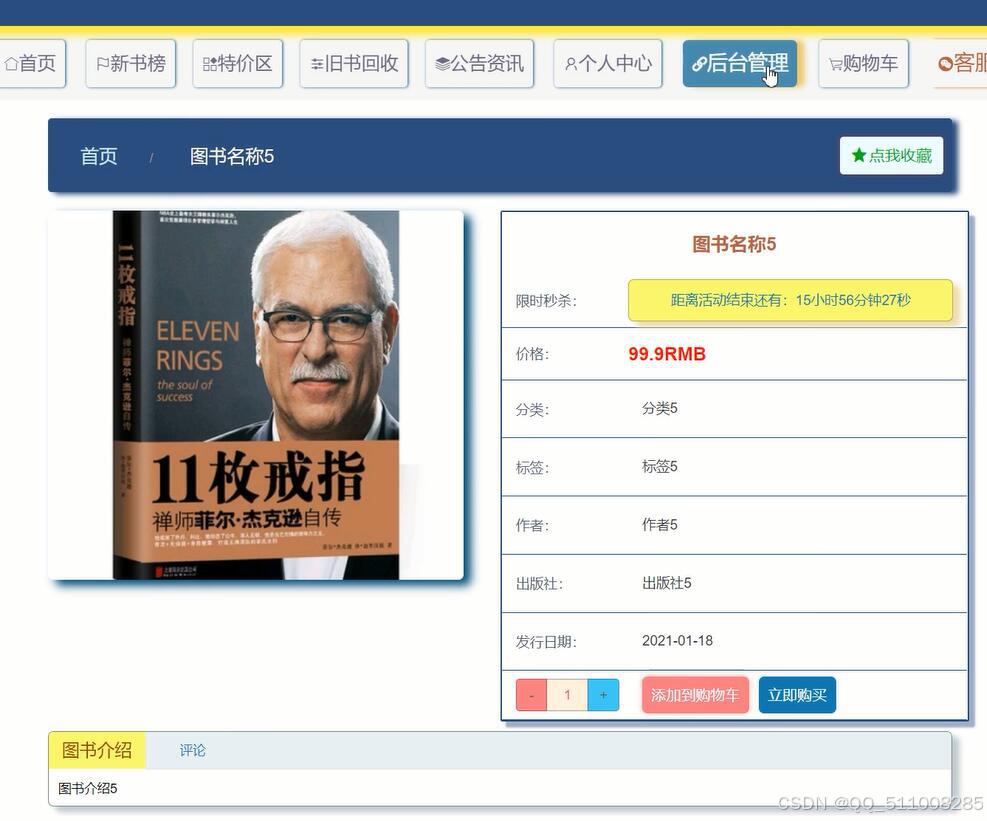The height and width of the screenshot is (821, 987).
Task: Click the price 99.9RMB
Action: 667,354
